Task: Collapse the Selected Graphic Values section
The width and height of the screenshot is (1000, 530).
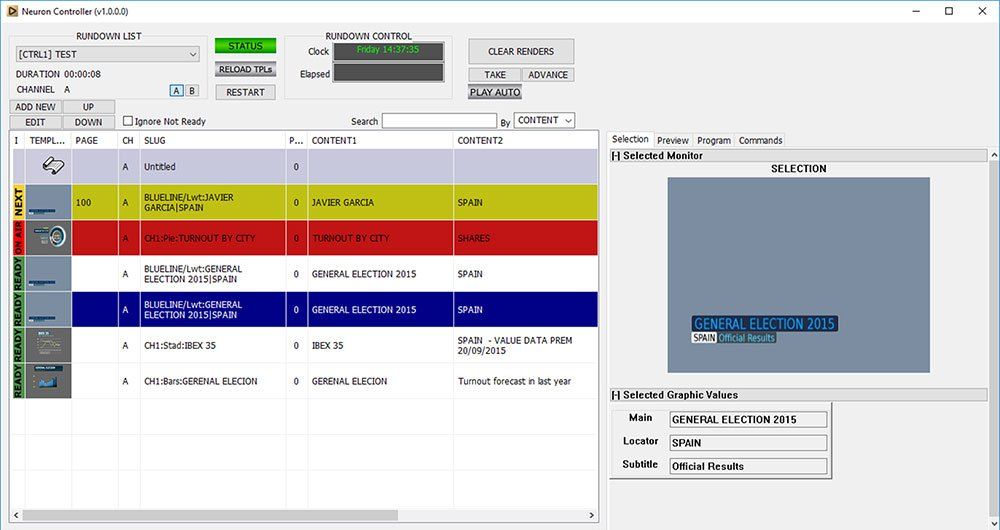Action: tap(616, 395)
